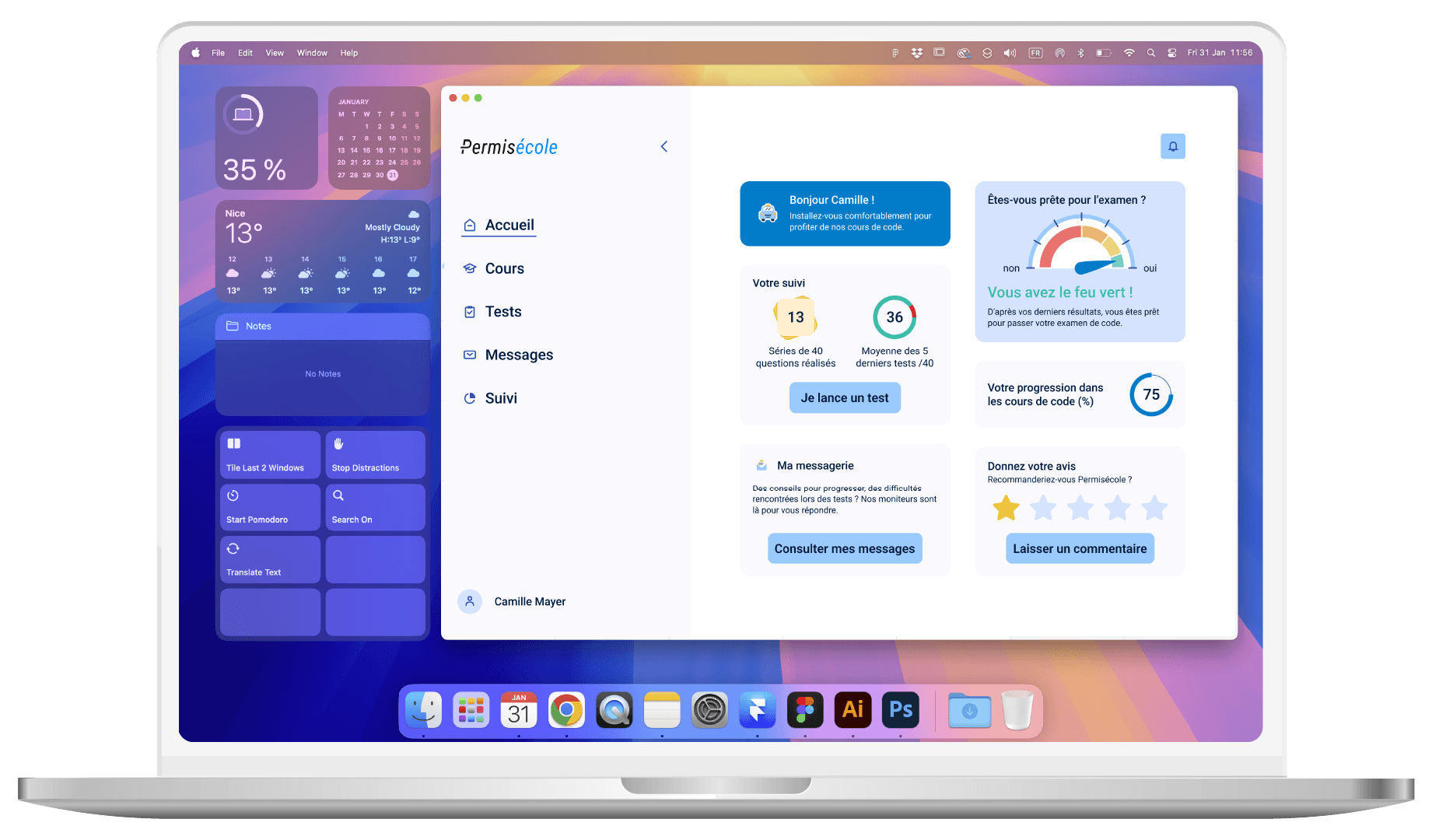1432x840 pixels.
Task: Open the Help menu
Action: [x=349, y=53]
